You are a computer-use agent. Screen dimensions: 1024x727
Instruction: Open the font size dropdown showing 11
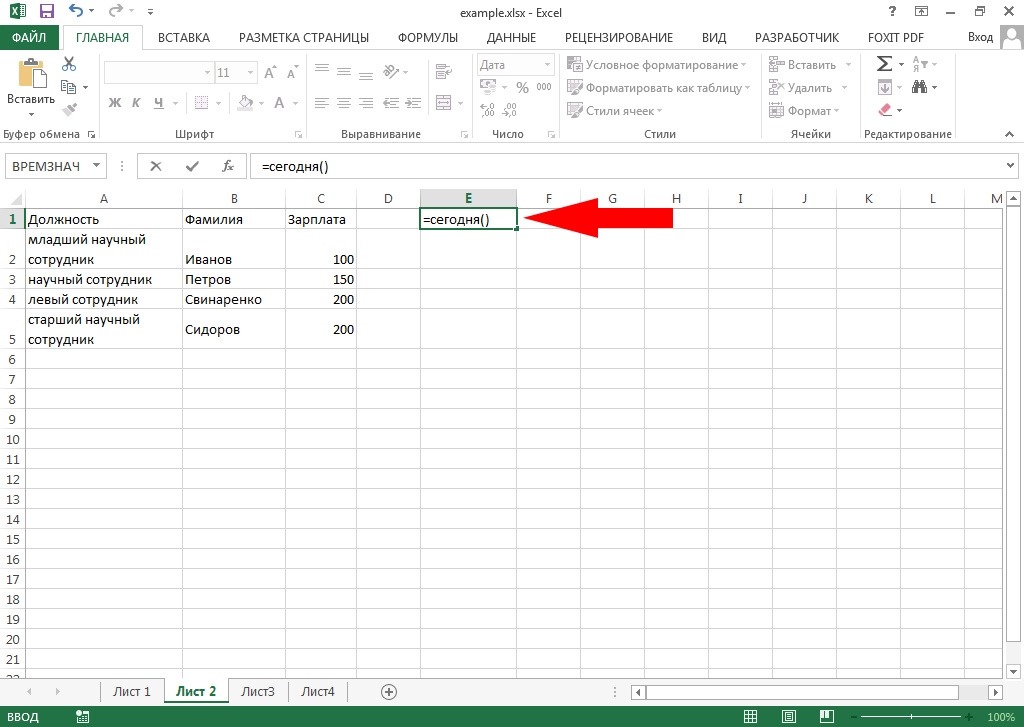(236, 73)
